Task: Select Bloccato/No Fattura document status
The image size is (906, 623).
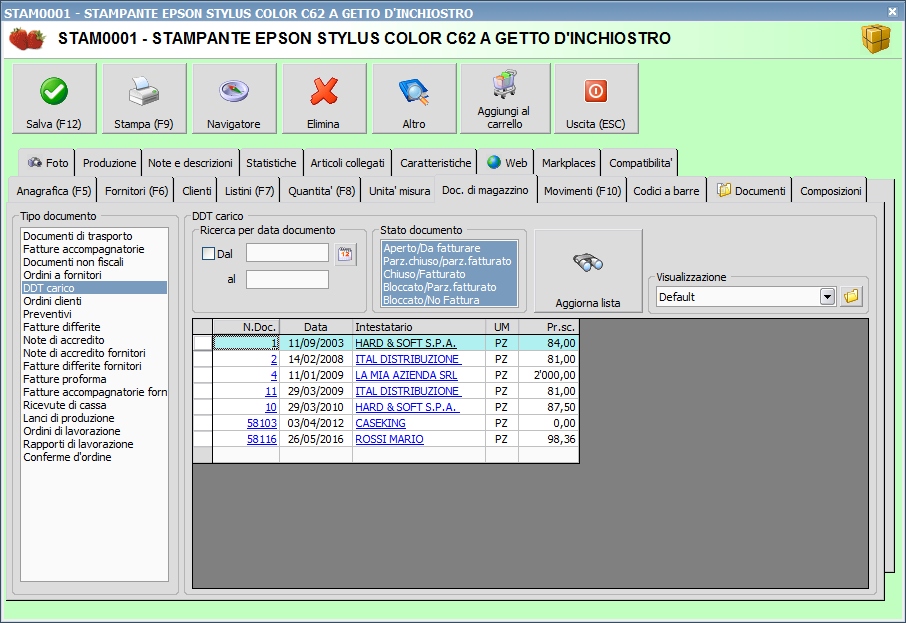Action: (x=449, y=300)
